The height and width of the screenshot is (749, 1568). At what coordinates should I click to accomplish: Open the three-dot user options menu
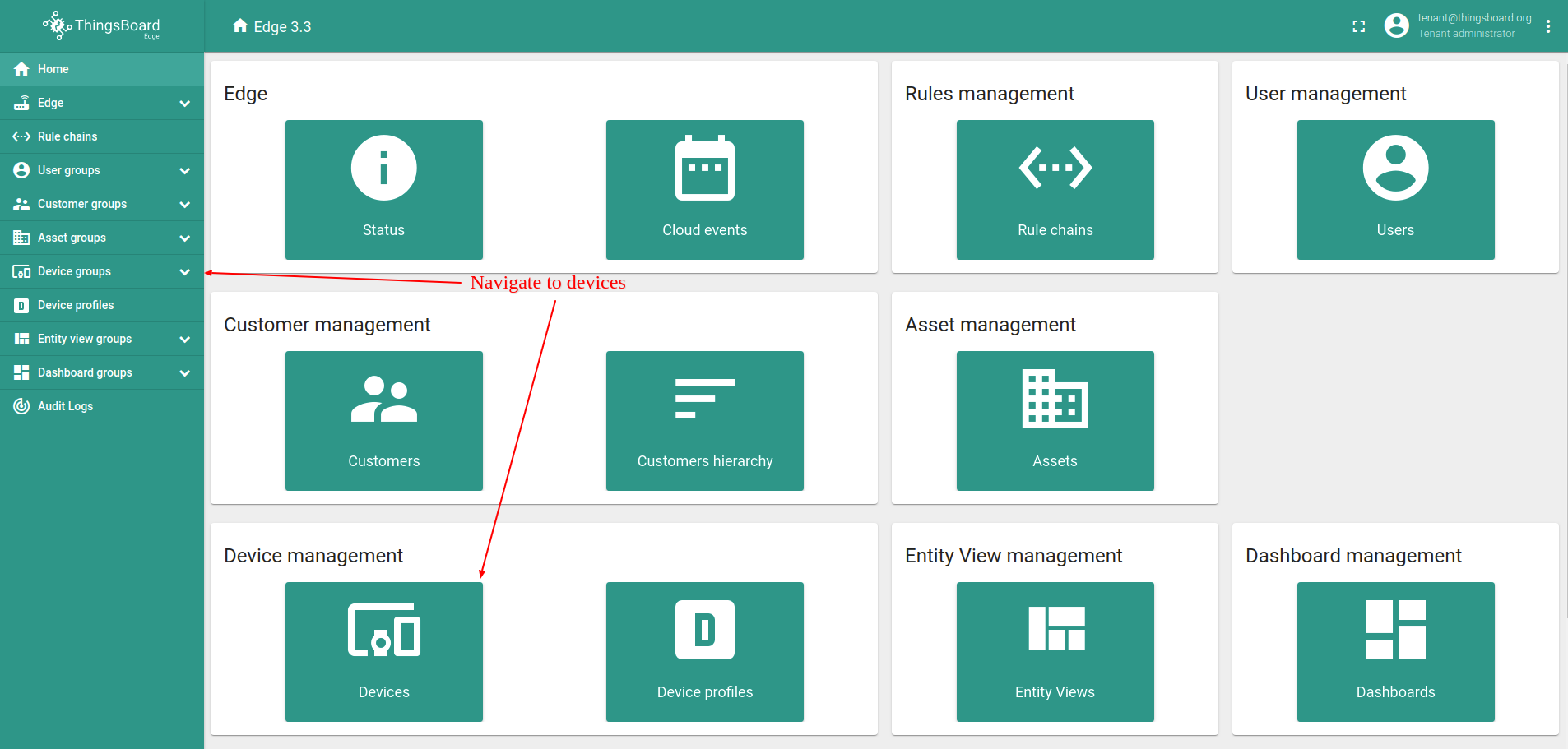tap(1547, 26)
